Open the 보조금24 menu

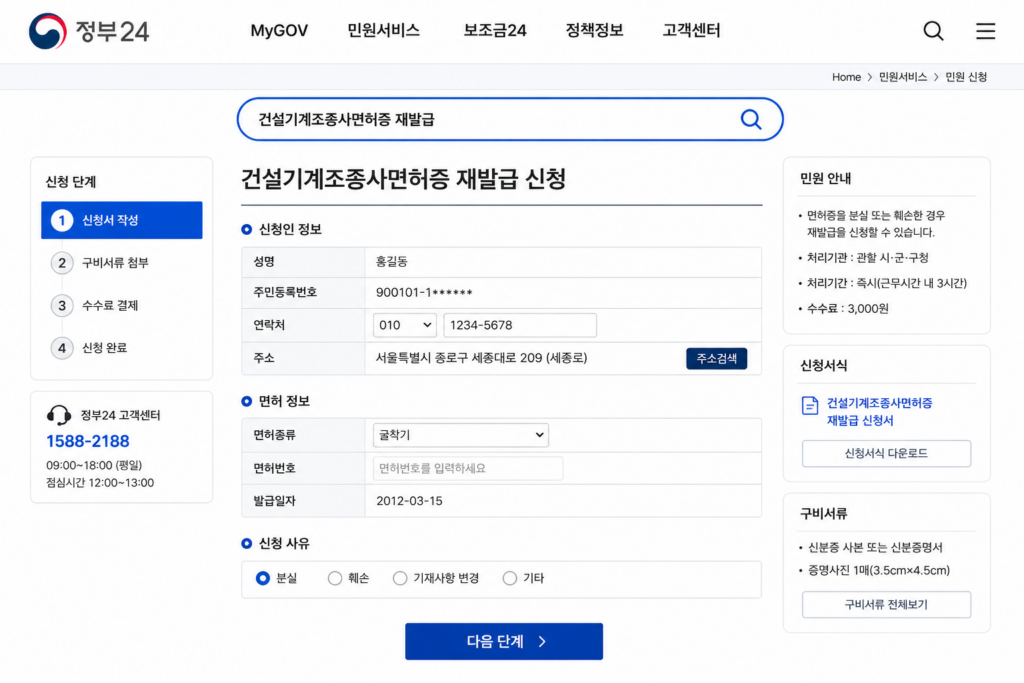click(494, 31)
